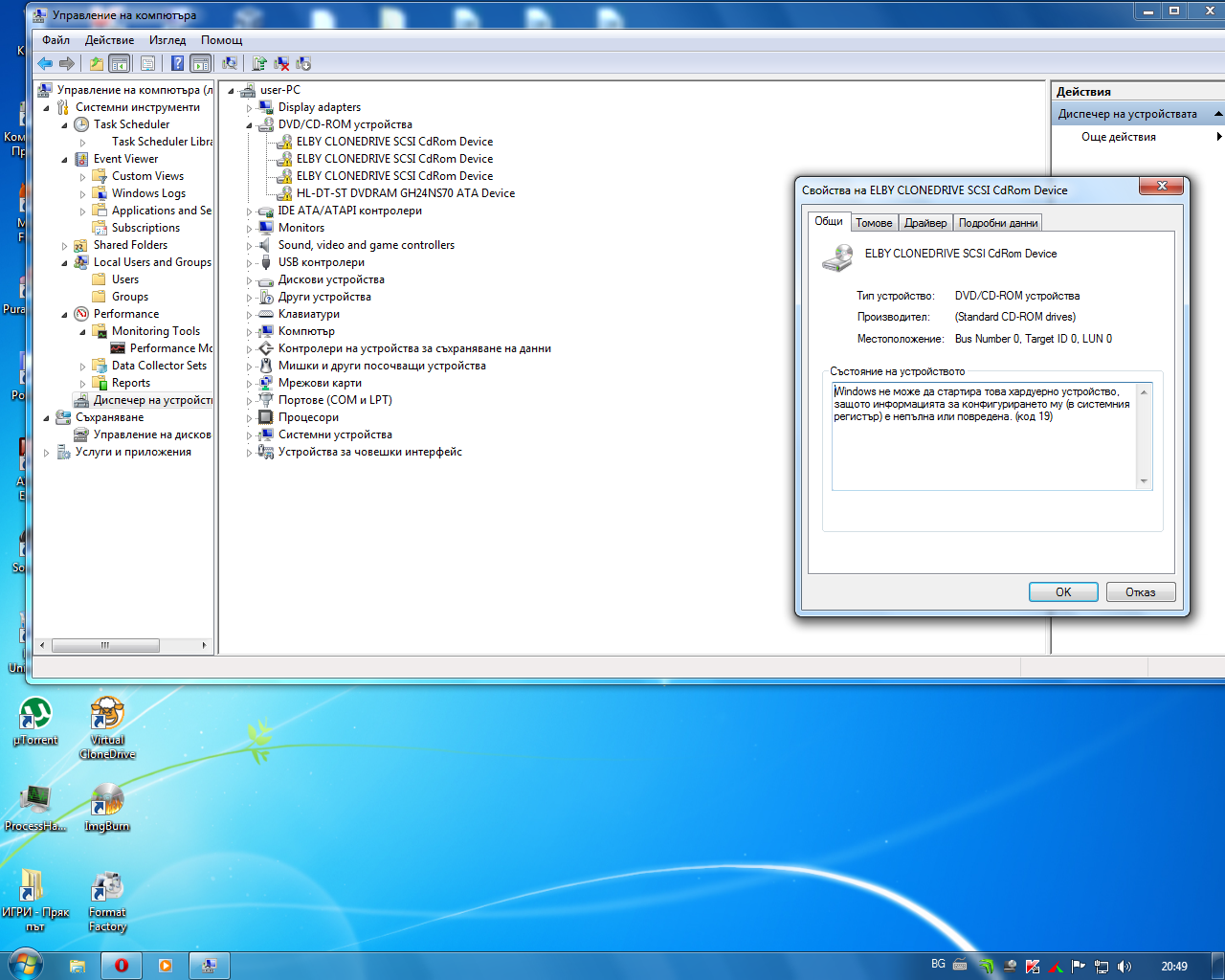
Task: Click Windows Explorer taskbar icon
Action: pyautogui.click(x=77, y=966)
